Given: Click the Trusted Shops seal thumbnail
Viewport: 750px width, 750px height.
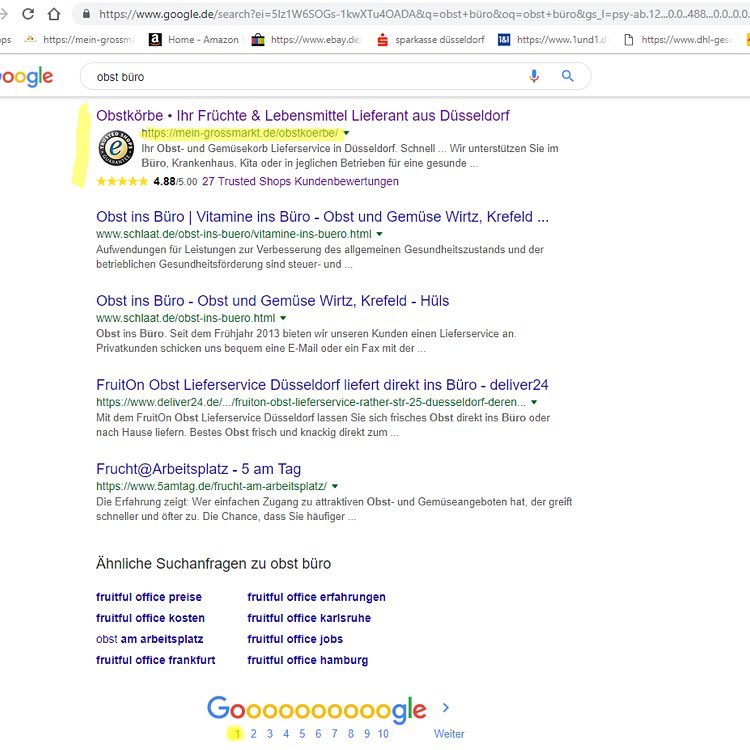Looking at the screenshot, I should tap(116, 148).
